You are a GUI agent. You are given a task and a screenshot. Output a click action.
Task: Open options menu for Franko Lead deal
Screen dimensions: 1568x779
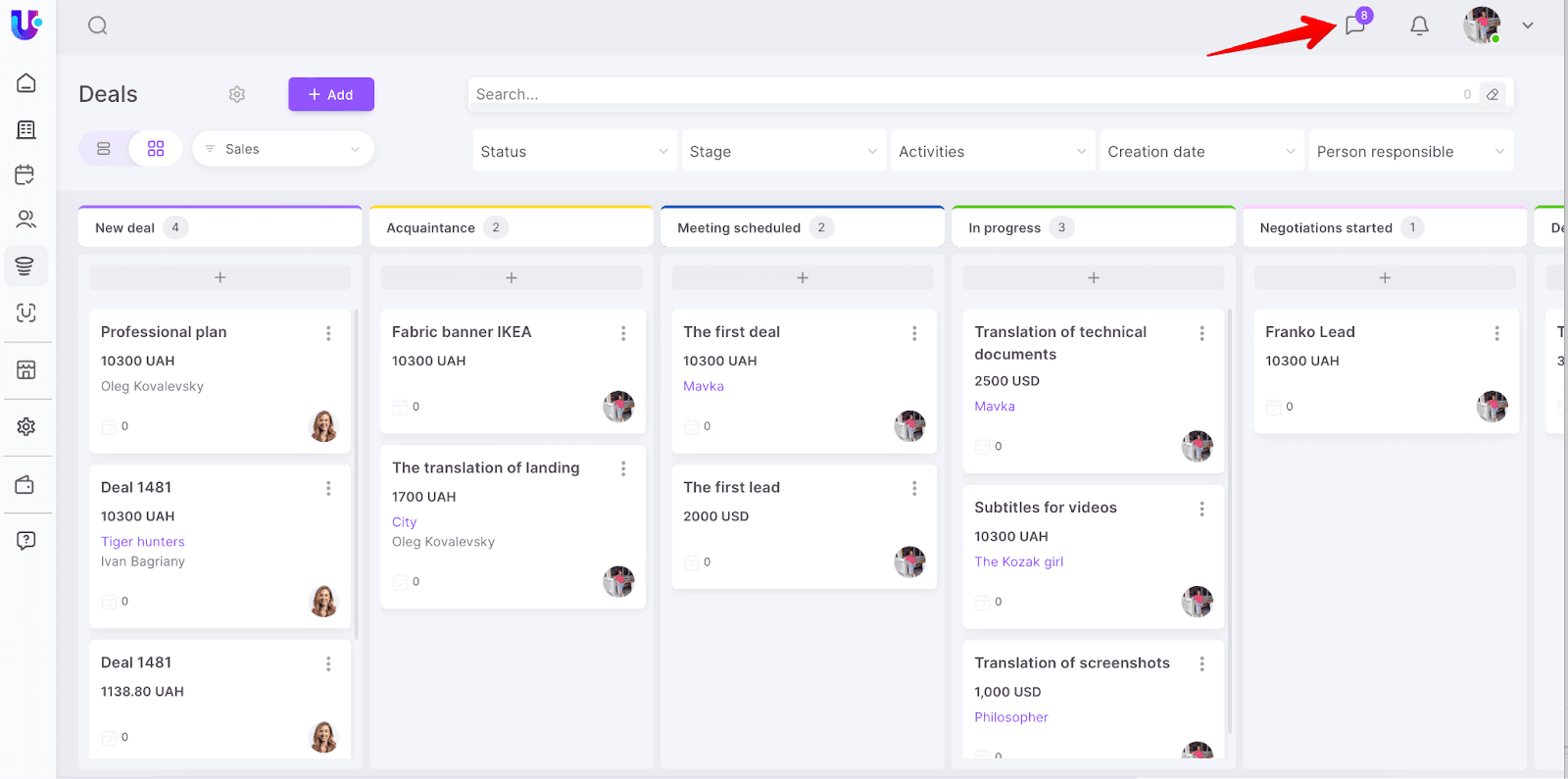pos(1496,333)
